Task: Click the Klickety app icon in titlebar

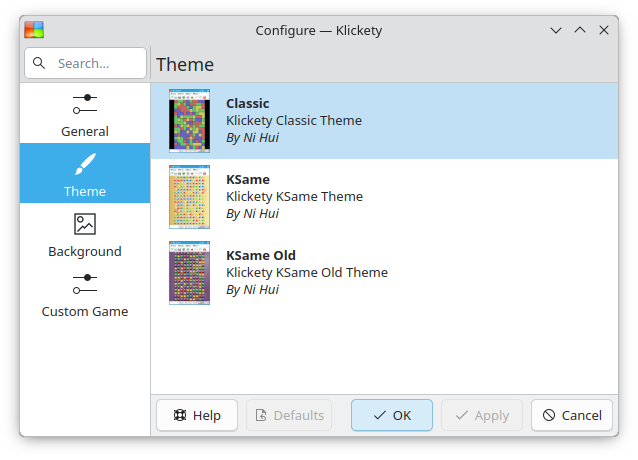Action: [34, 30]
